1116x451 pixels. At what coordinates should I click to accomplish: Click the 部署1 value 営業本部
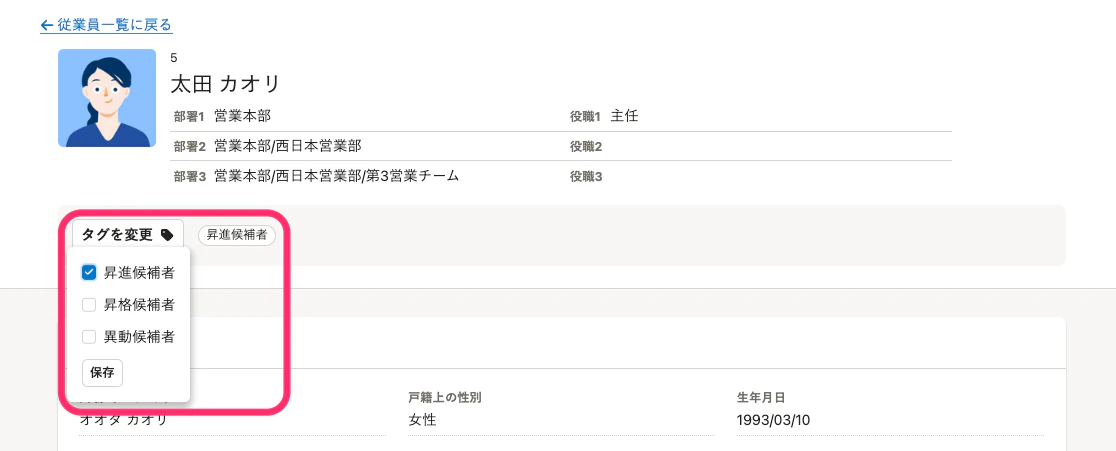(x=243, y=116)
